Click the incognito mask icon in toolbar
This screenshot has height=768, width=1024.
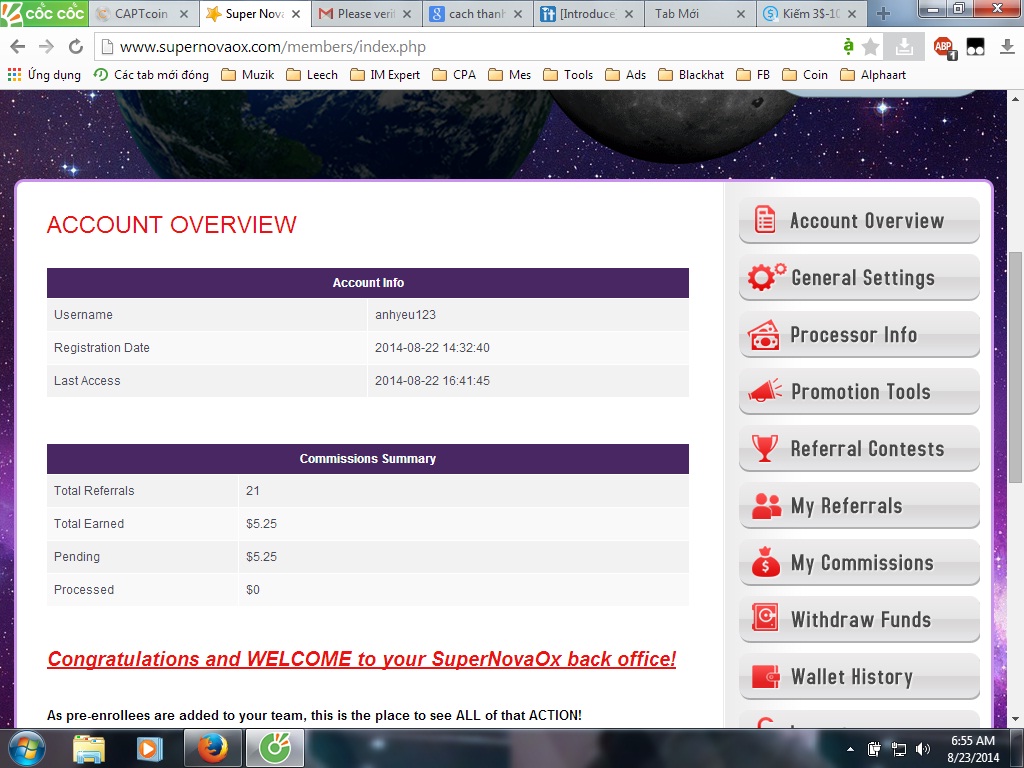(976, 46)
